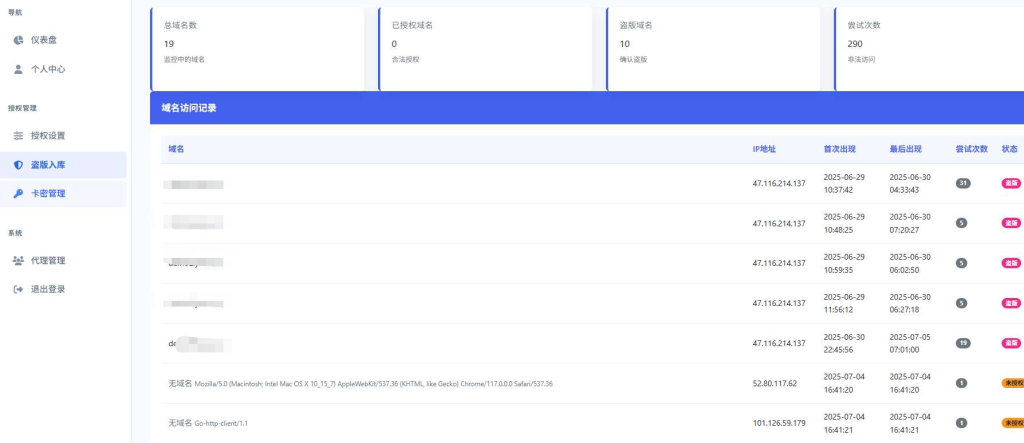Click the 未授权 badge in the Go-http-client row
The width and height of the screenshot is (1024, 443).
click(1013, 423)
